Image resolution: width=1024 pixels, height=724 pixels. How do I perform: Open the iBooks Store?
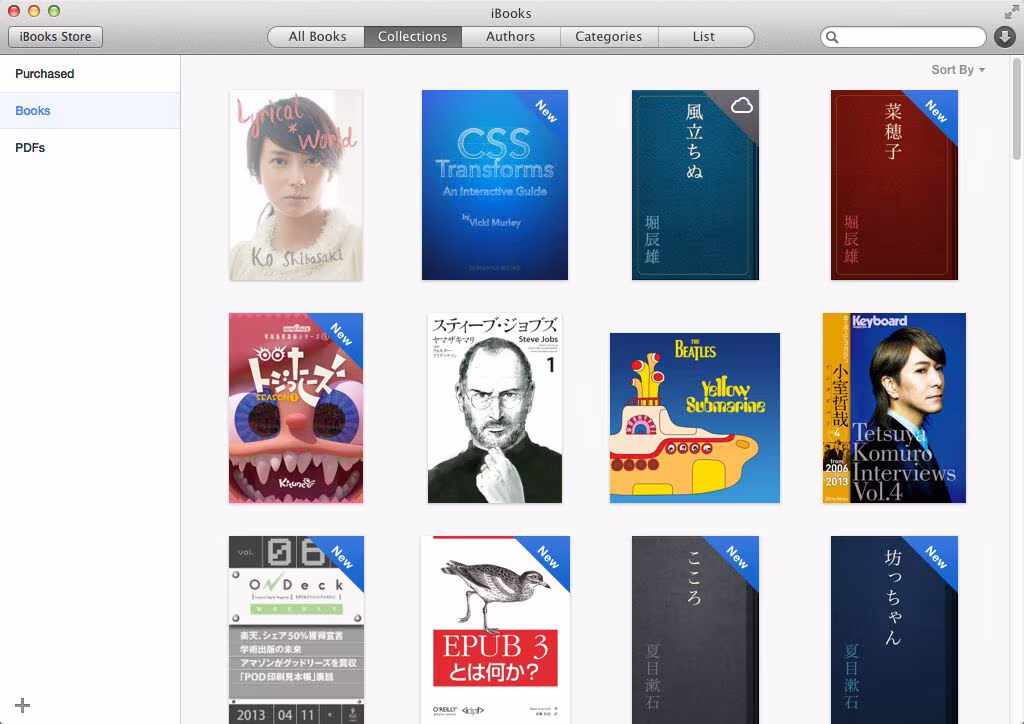pos(56,37)
